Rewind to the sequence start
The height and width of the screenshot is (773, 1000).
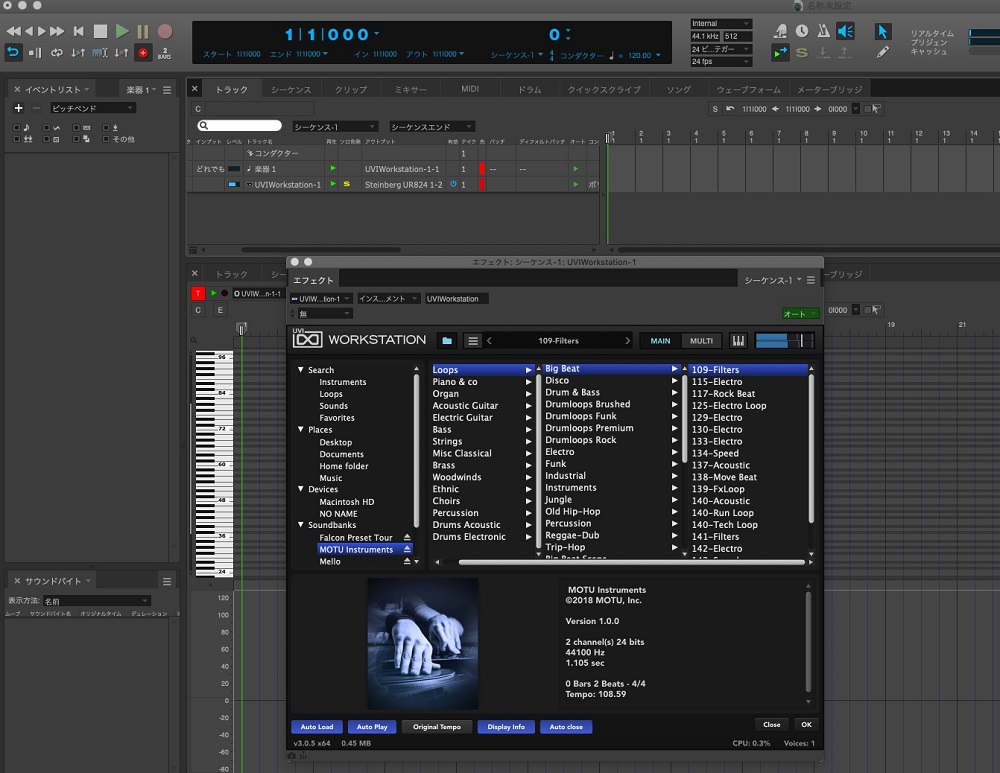pyautogui.click(x=78, y=31)
